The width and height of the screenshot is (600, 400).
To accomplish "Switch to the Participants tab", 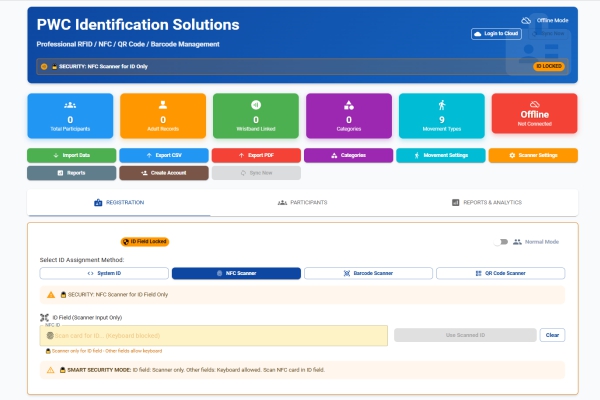I will pos(302,202).
